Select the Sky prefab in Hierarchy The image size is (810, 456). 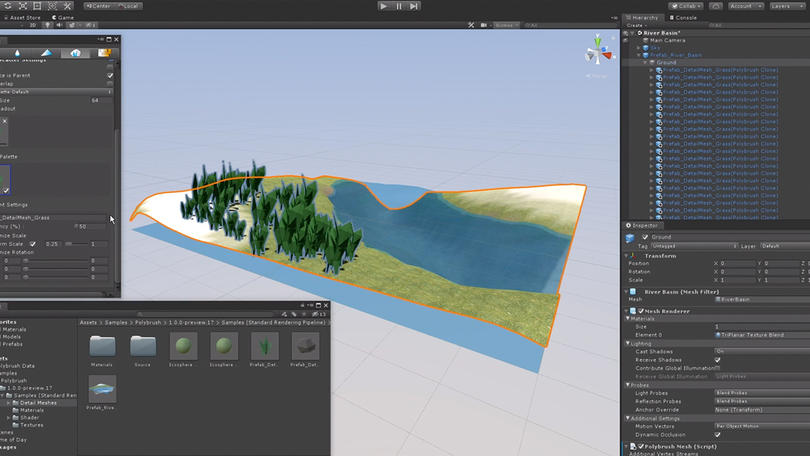tap(655, 48)
